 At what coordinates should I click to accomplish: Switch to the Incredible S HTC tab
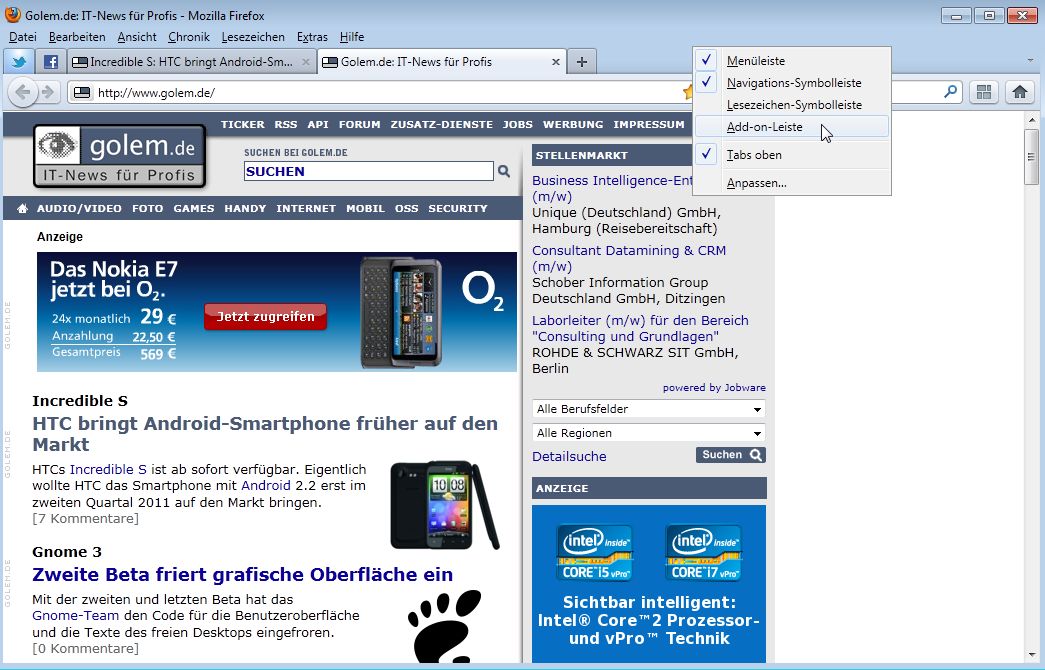[x=185, y=61]
